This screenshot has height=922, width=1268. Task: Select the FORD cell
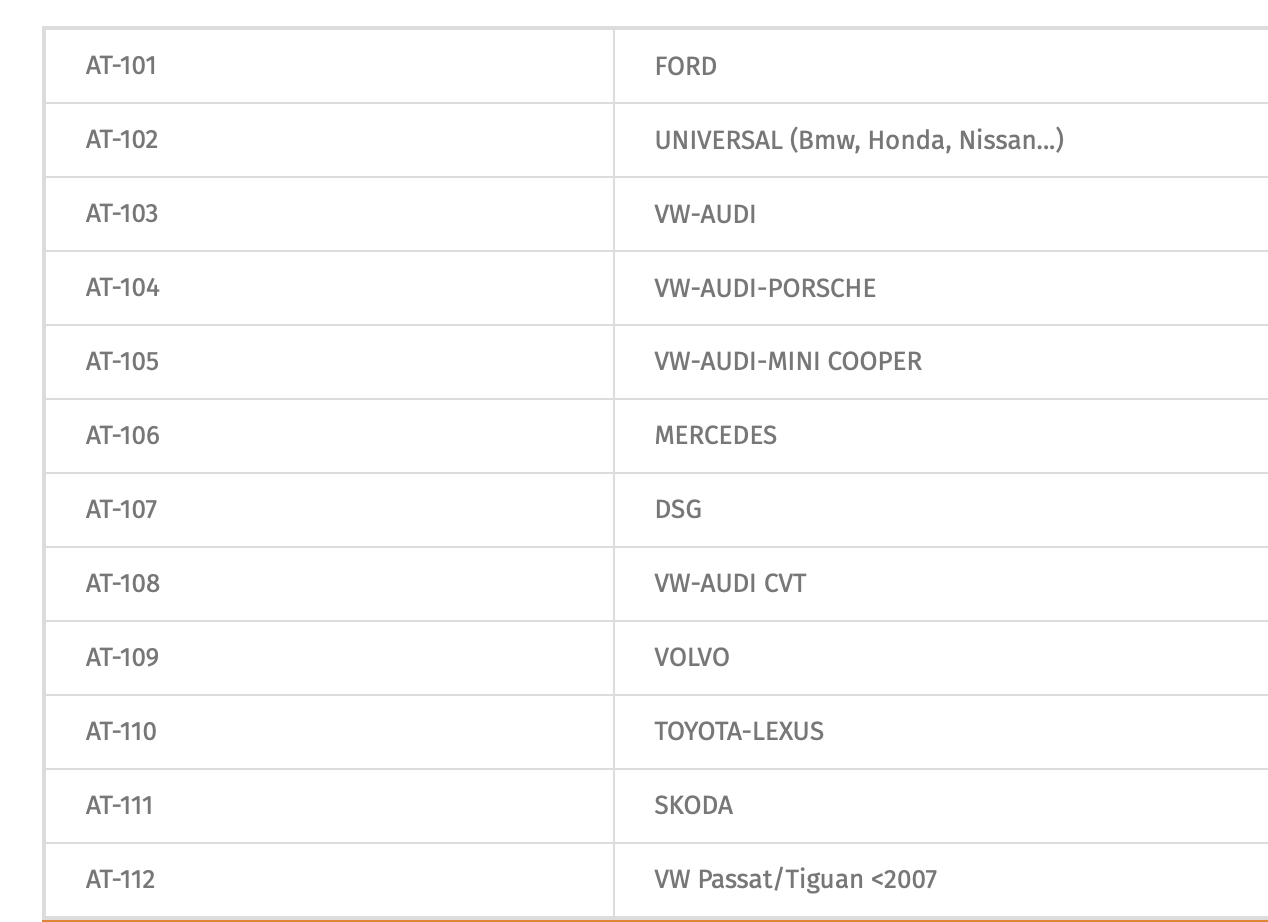(685, 67)
